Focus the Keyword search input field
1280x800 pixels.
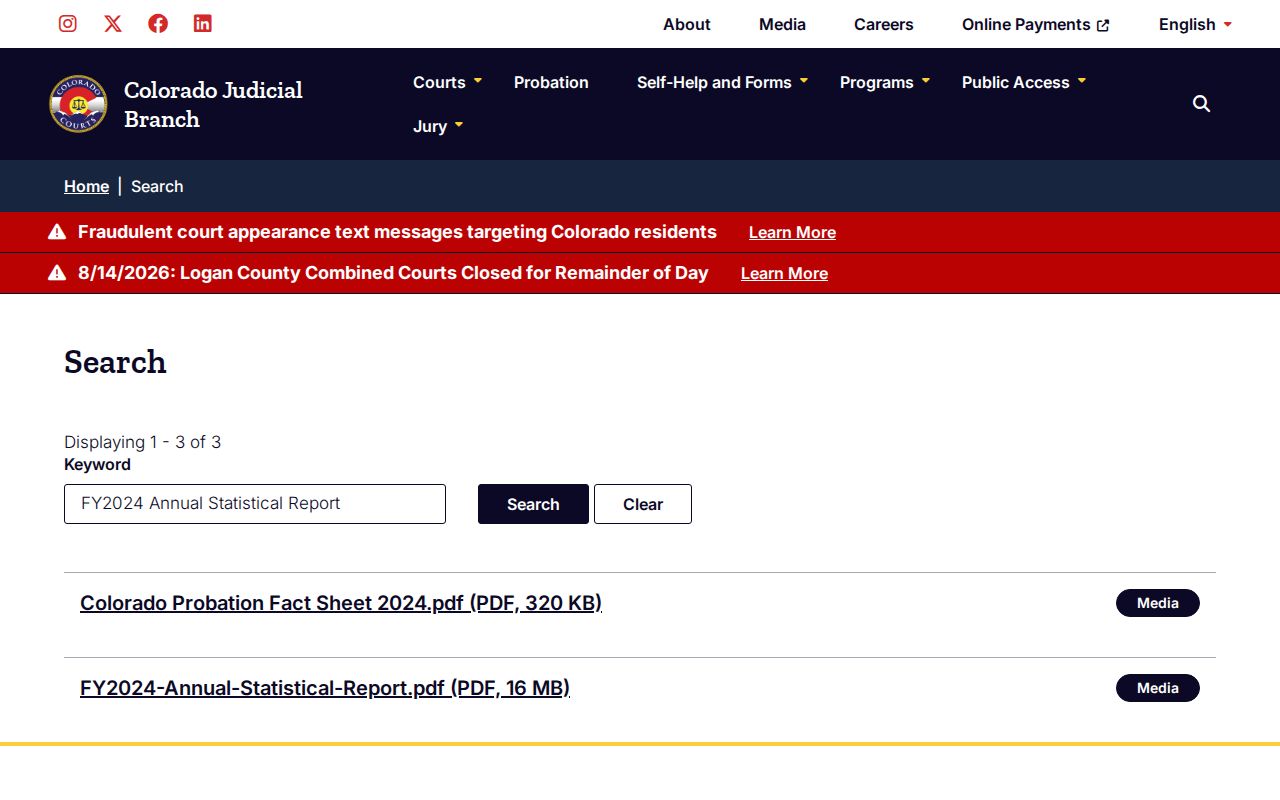pyautogui.click(x=255, y=504)
